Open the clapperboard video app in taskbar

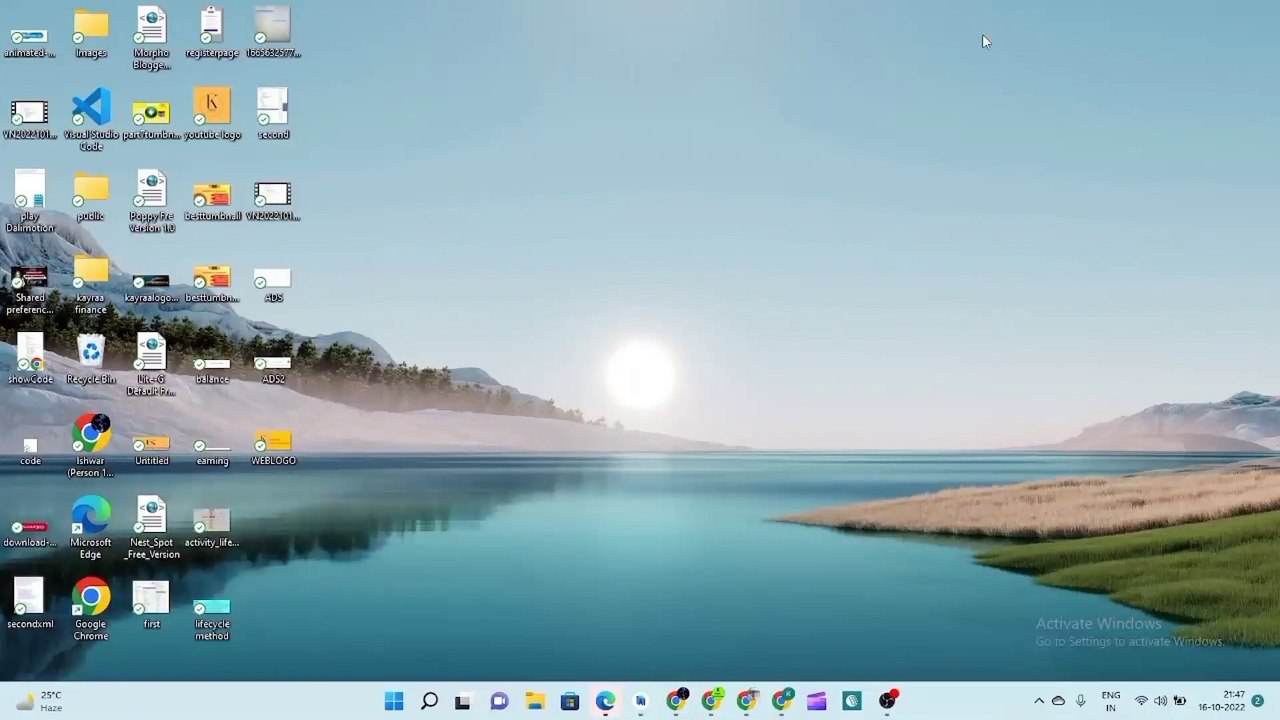point(817,701)
